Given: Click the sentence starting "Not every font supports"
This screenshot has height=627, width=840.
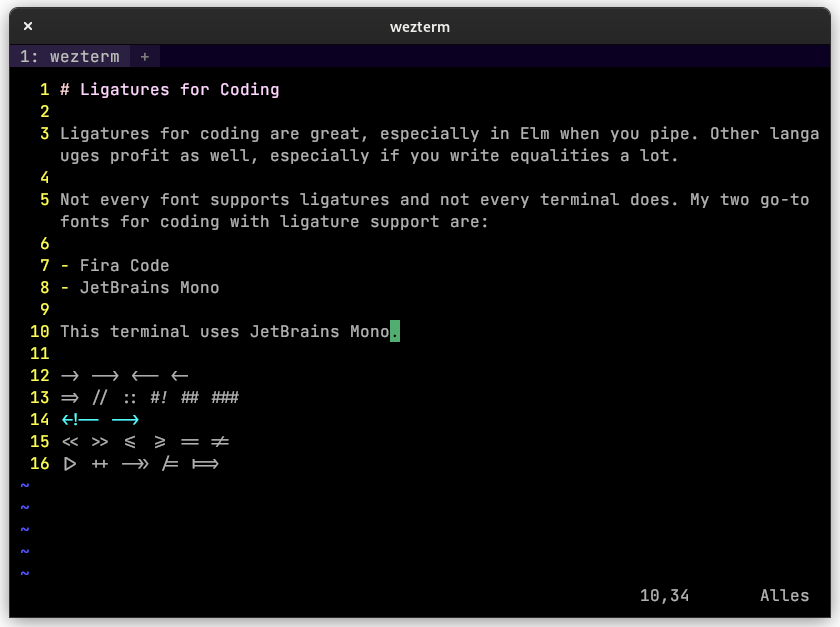Looking at the screenshot, I should pos(434,199).
